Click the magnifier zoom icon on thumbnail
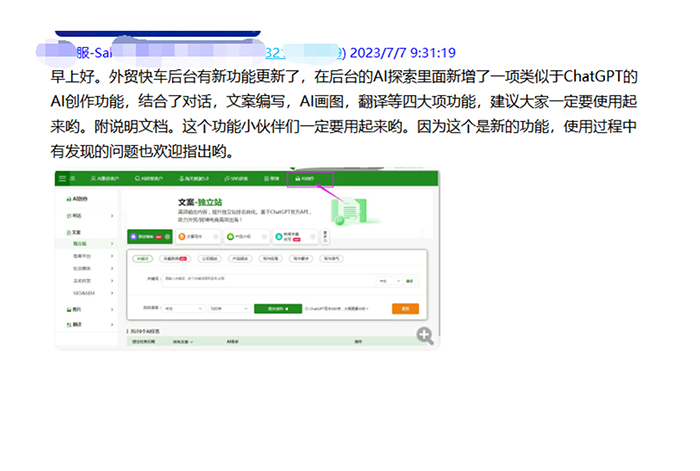This screenshot has width=700, height=471. (x=425, y=335)
